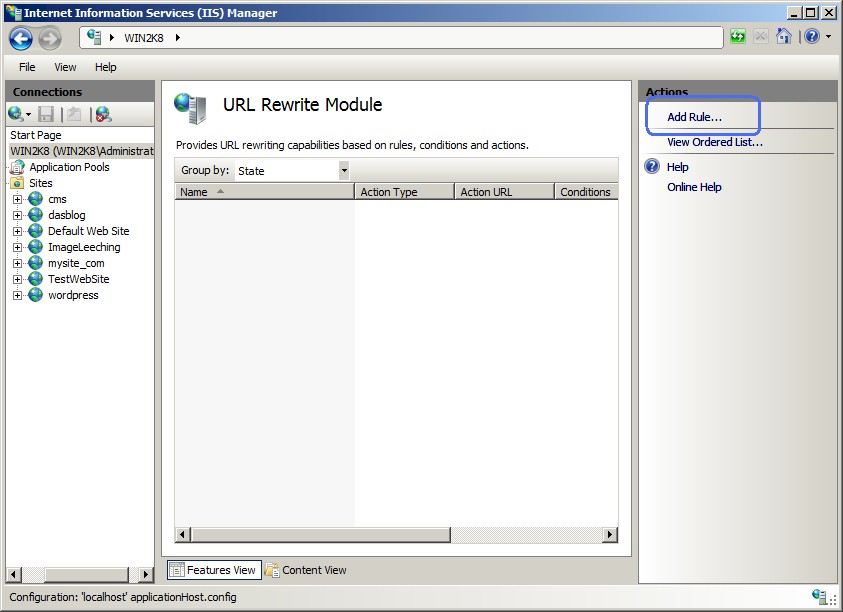This screenshot has height=612, width=843.
Task: Sort by Name column header
Action: [265, 191]
